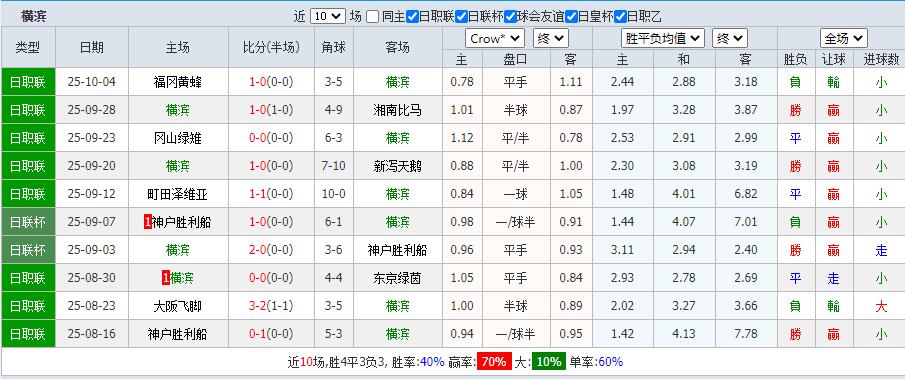Click the 走 goals result on 25-09-03 row
The width and height of the screenshot is (905, 379).
click(881, 250)
